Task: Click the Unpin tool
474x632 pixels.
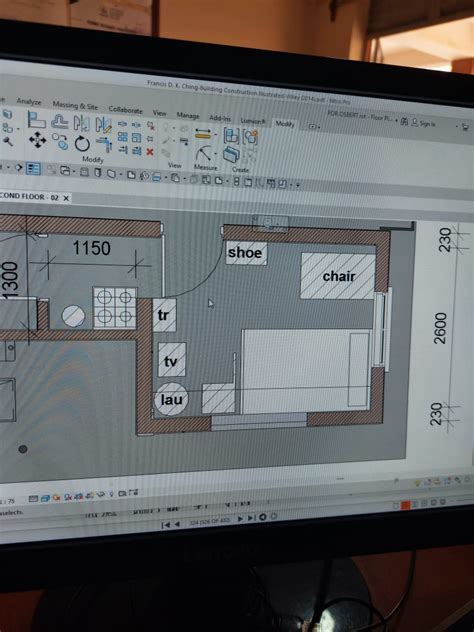Action: (150, 125)
